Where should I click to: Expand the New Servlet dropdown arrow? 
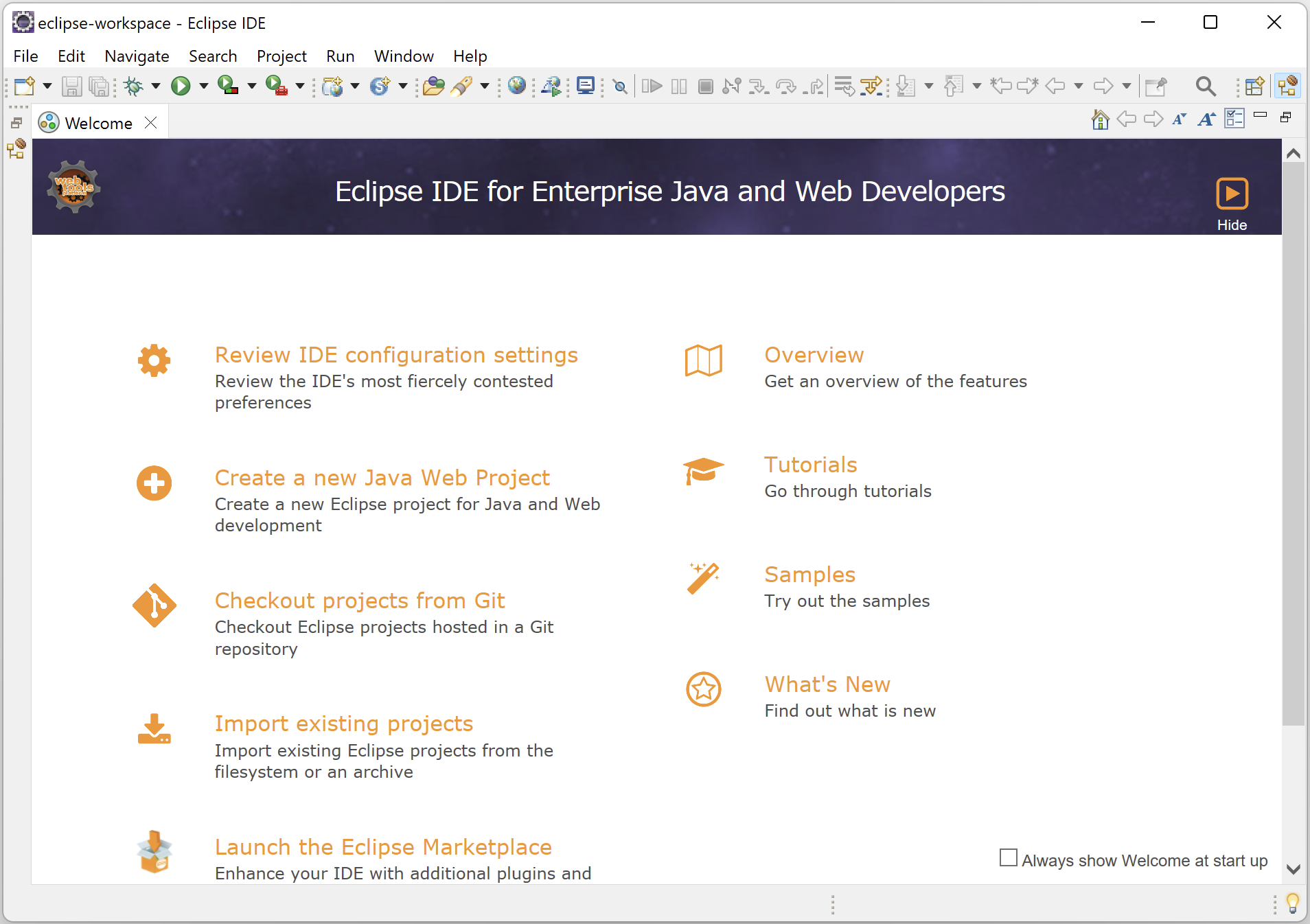click(403, 86)
